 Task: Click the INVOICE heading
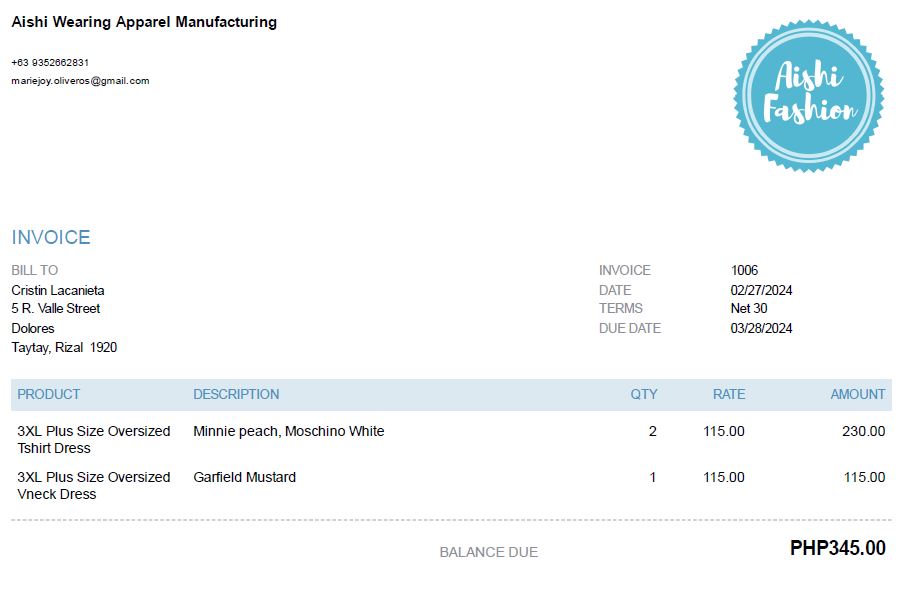(x=51, y=237)
